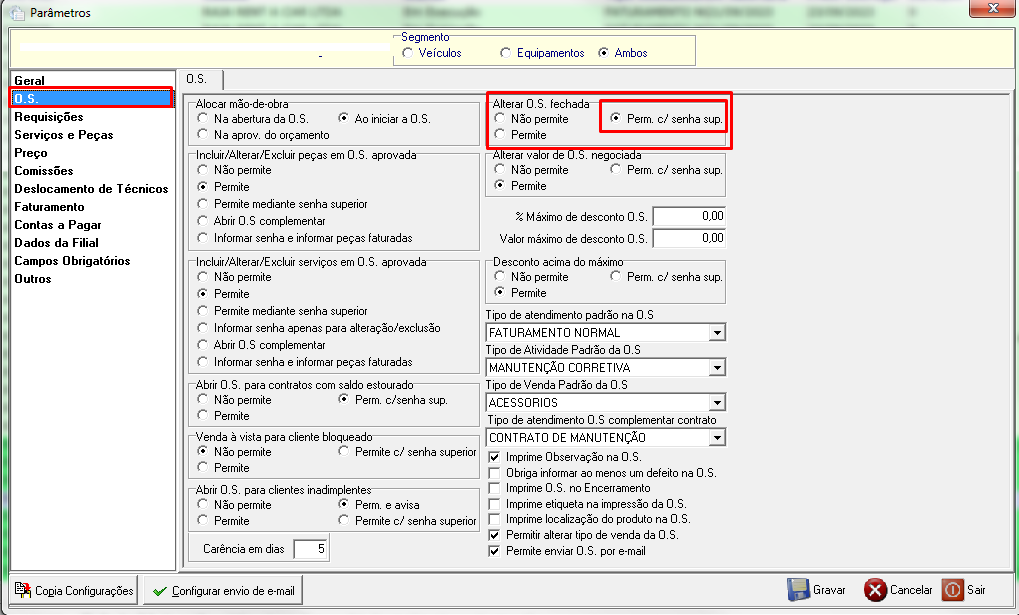Choose 'Na abertura da O.S.' labor allocation
This screenshot has height=615, width=1019.
(x=203, y=118)
